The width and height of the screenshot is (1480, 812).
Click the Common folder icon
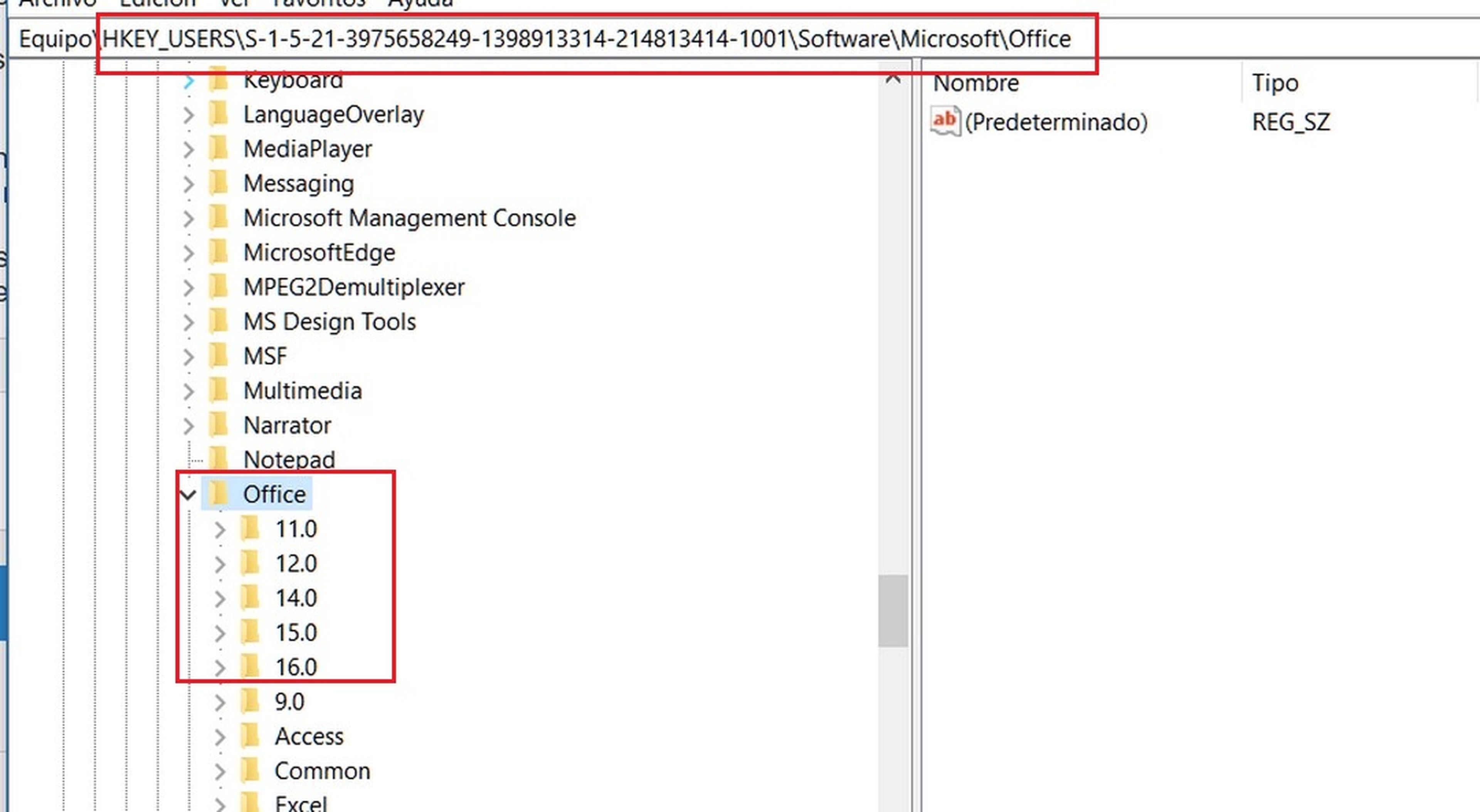pos(250,770)
